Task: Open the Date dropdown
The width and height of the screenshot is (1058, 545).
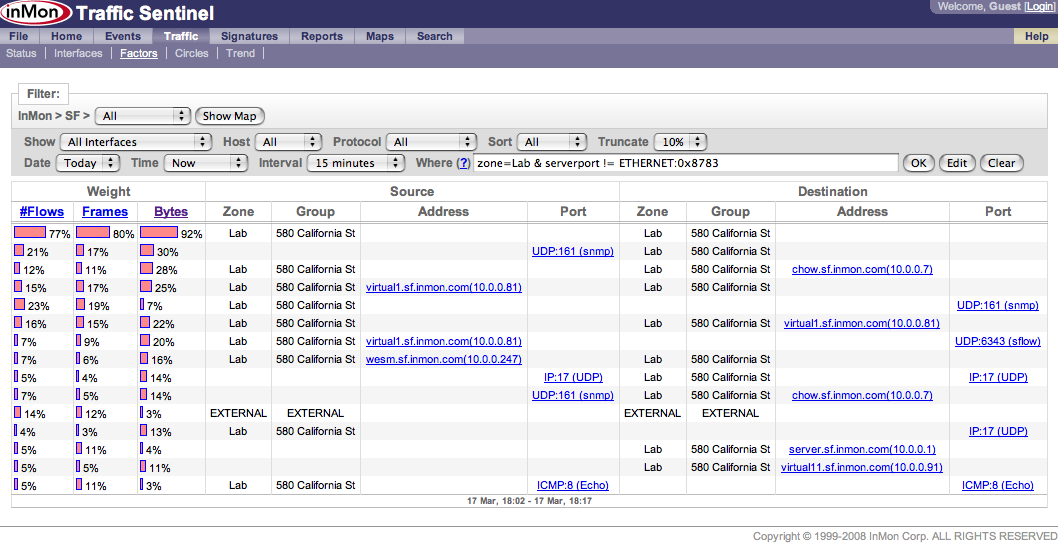Action: (x=88, y=163)
